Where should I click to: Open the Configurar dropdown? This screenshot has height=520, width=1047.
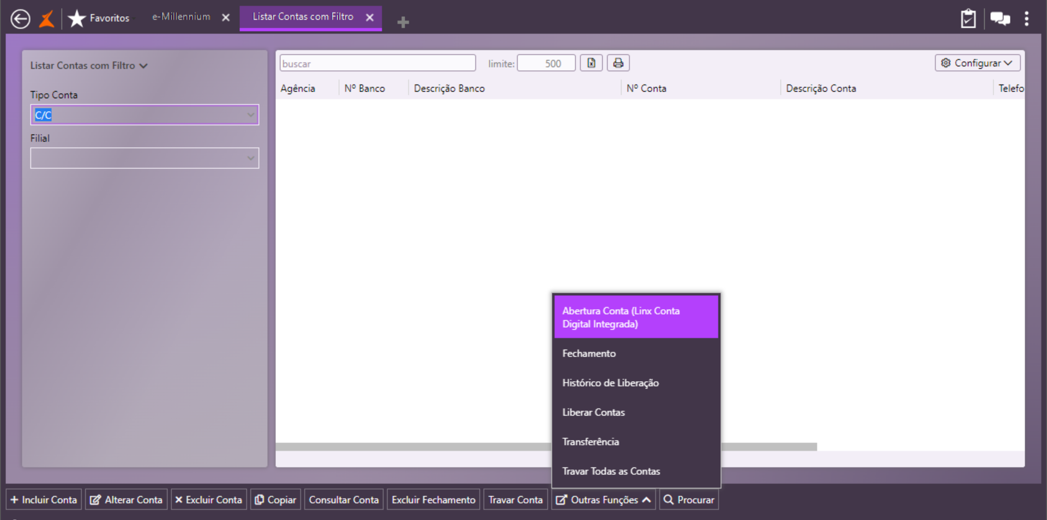click(977, 63)
